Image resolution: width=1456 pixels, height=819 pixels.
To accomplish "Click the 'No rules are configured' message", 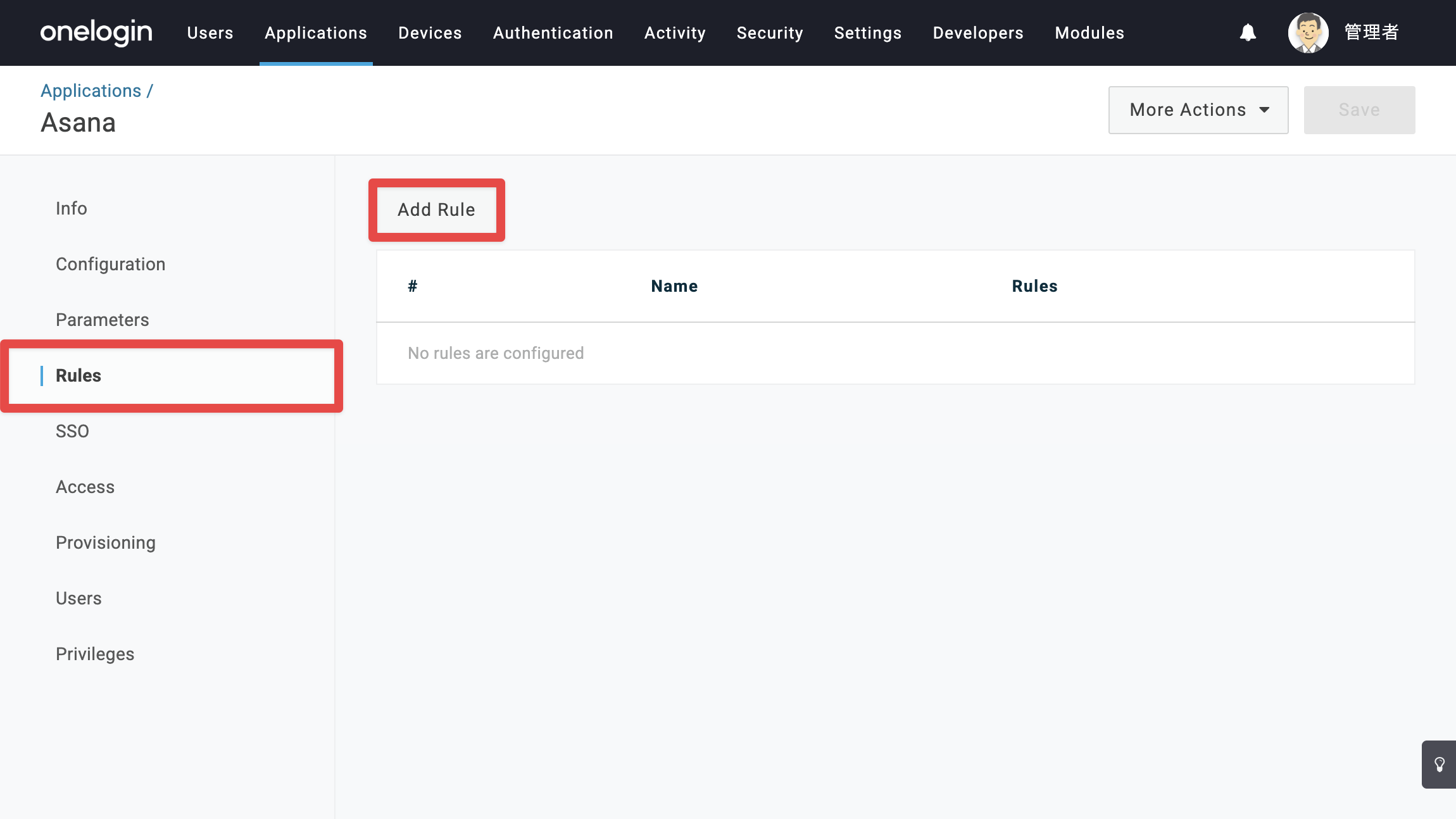I will 496,353.
